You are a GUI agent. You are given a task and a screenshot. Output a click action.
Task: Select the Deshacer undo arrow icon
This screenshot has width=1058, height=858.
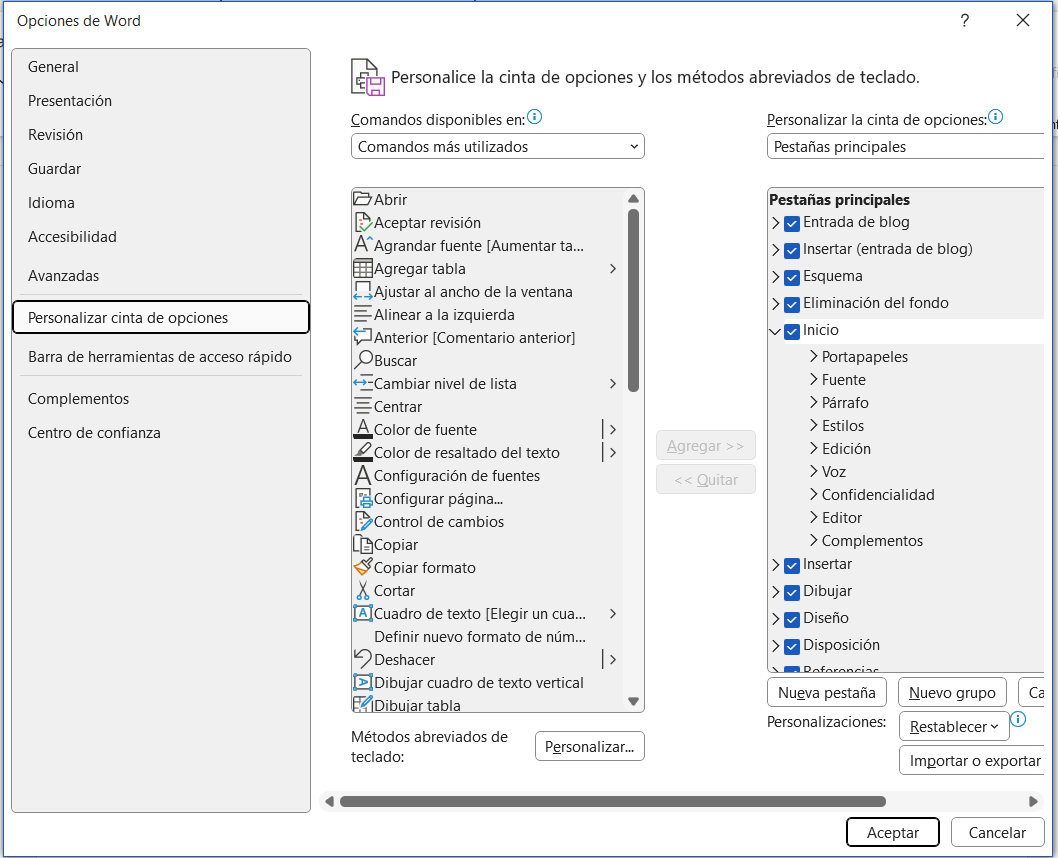363,659
